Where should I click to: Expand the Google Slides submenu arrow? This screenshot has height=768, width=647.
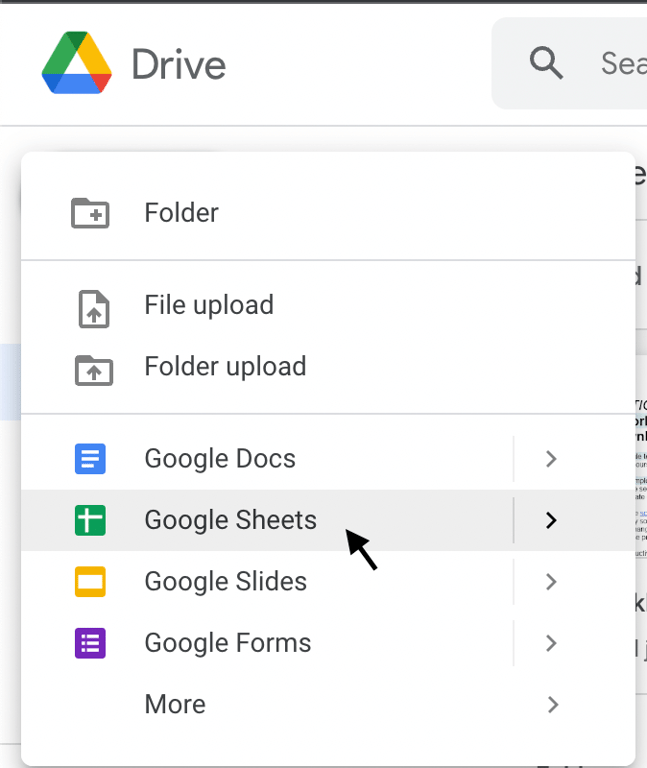(551, 582)
